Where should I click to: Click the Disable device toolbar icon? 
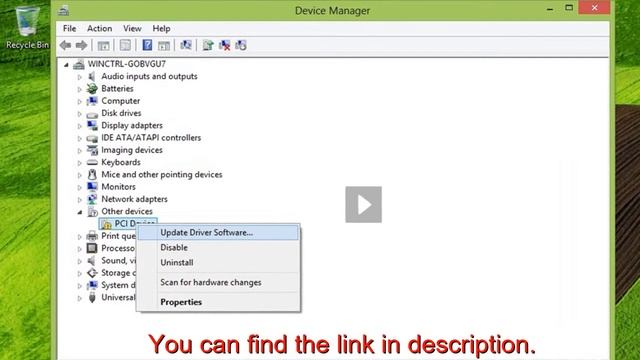241,45
